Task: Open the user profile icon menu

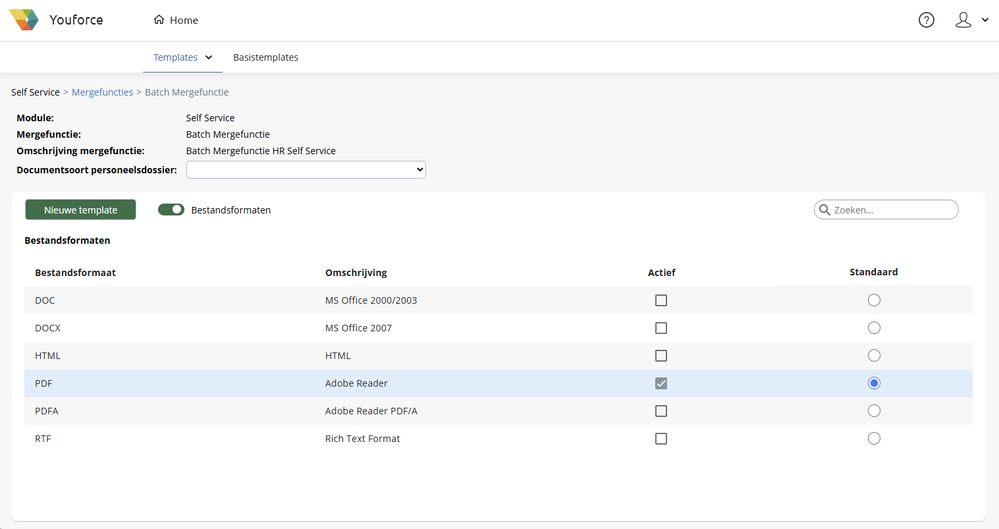Action: [962, 20]
